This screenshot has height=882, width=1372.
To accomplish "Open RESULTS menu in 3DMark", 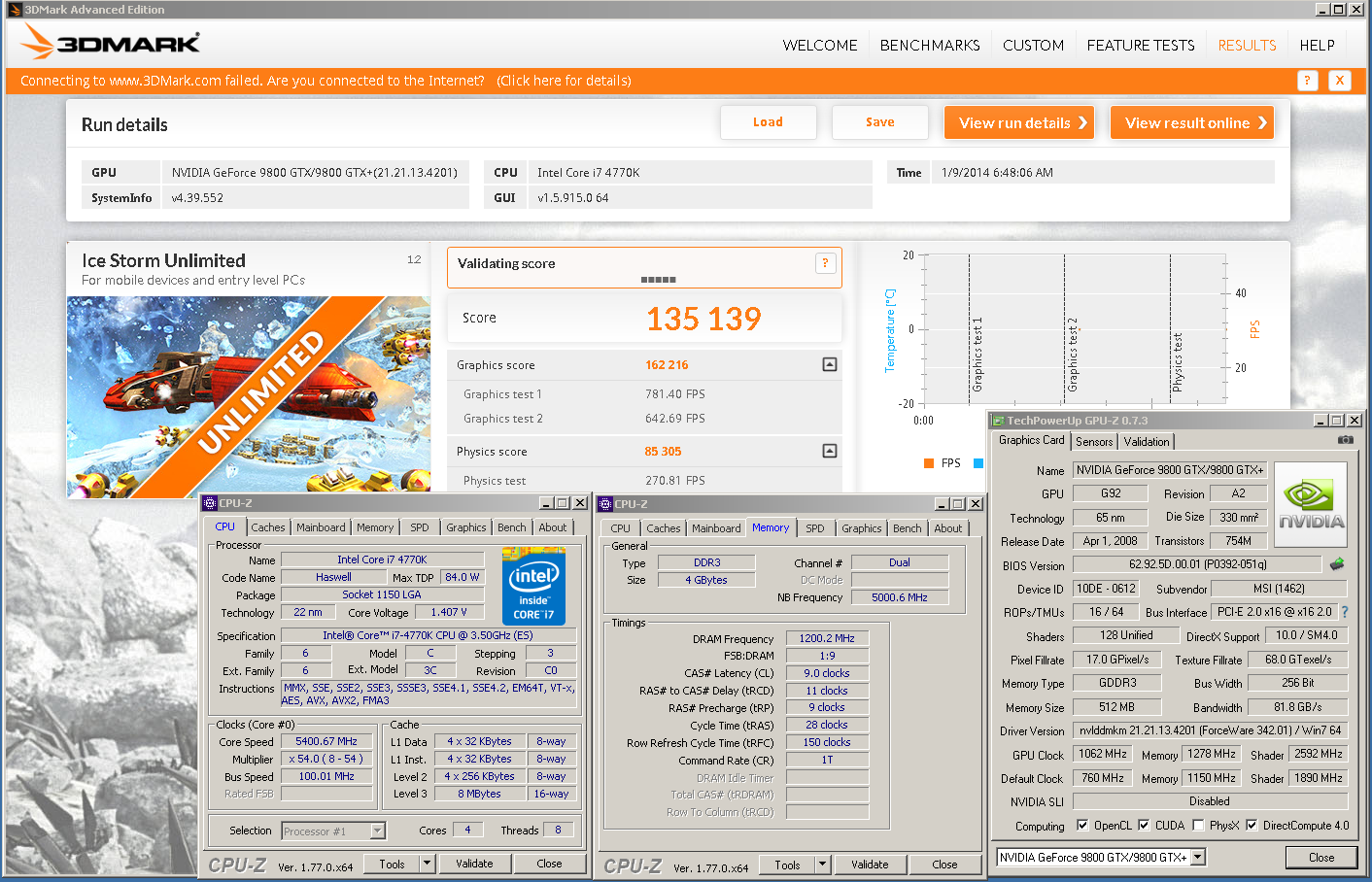I will (1247, 46).
